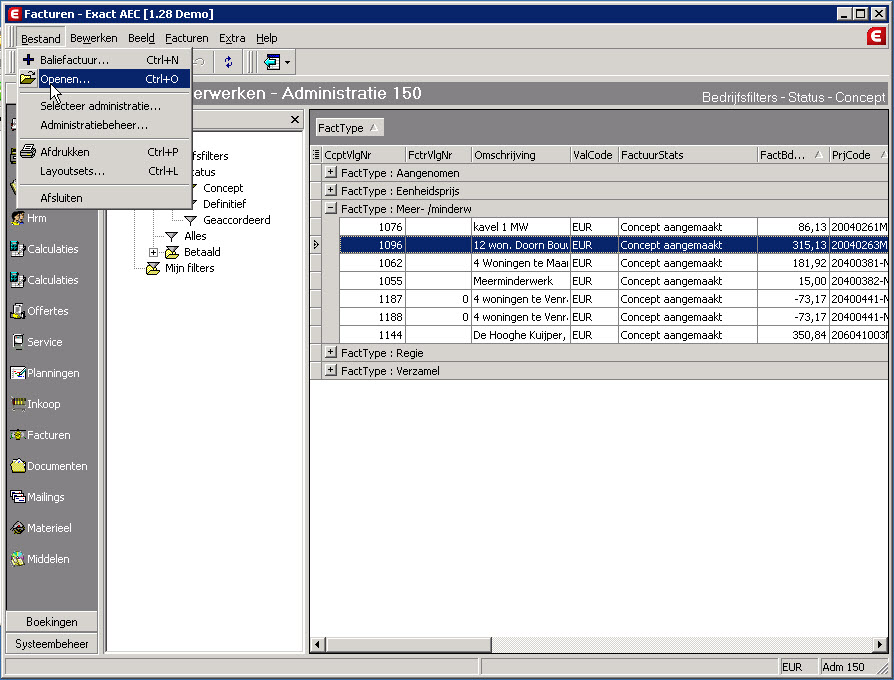Sort by the ValCode column header
Viewport: 894px width, 680px height.
pos(595,154)
